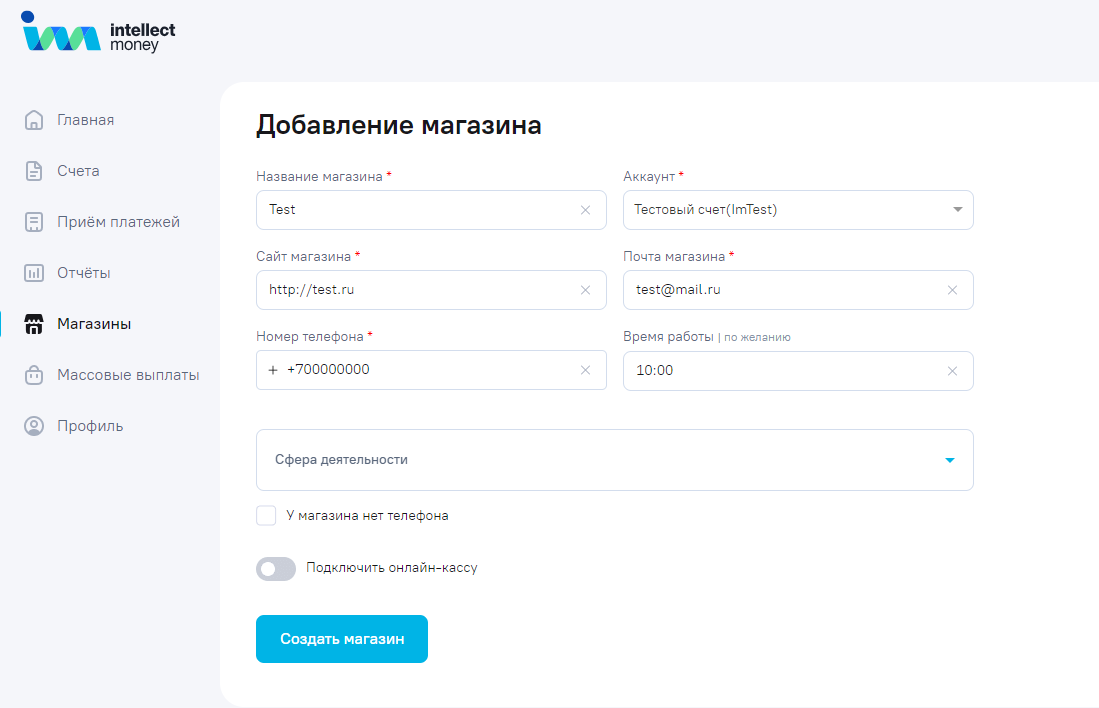Click the icon beside Массовые выплаты
This screenshot has height=708, width=1099.
pyautogui.click(x=34, y=375)
